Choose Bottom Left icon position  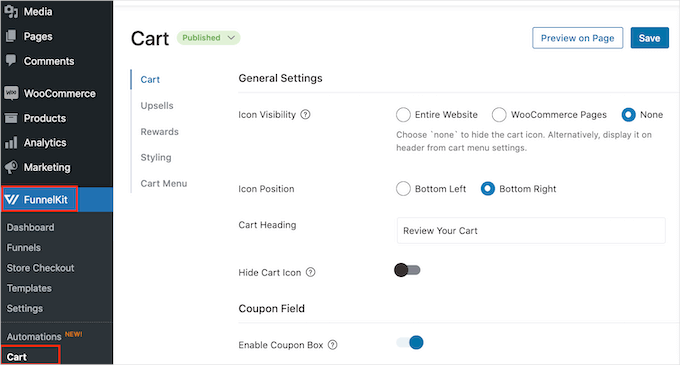tap(403, 189)
